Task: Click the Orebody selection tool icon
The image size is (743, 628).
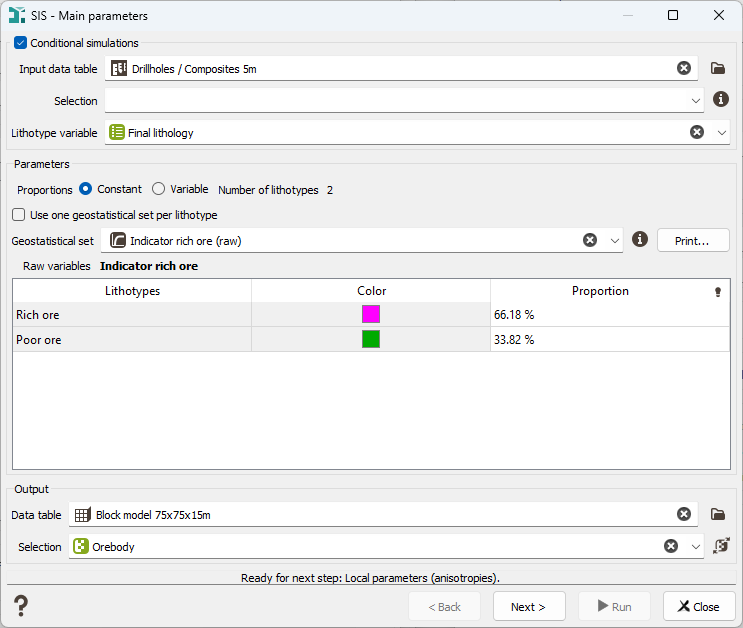Action: (721, 546)
